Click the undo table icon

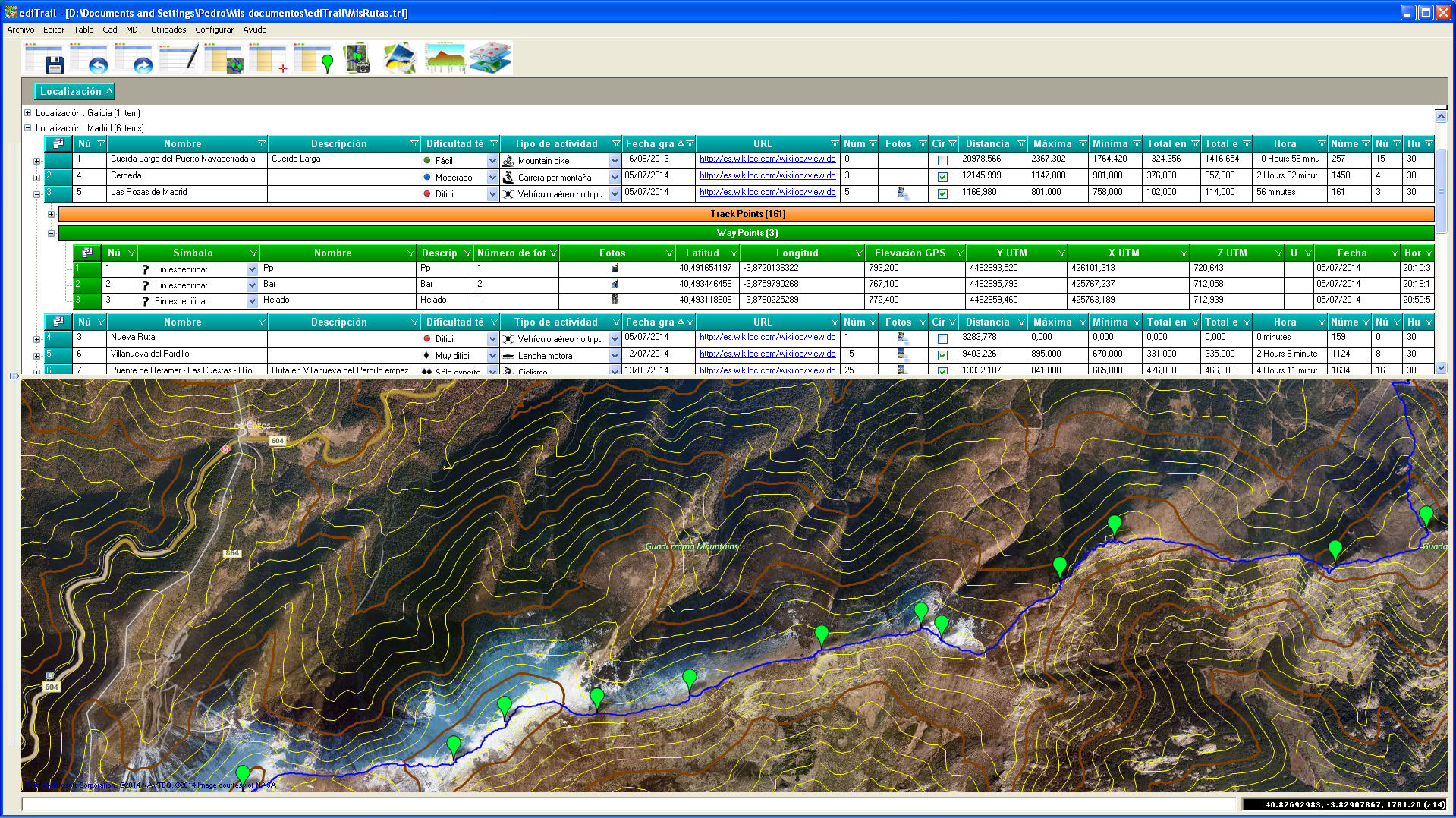click(89, 58)
